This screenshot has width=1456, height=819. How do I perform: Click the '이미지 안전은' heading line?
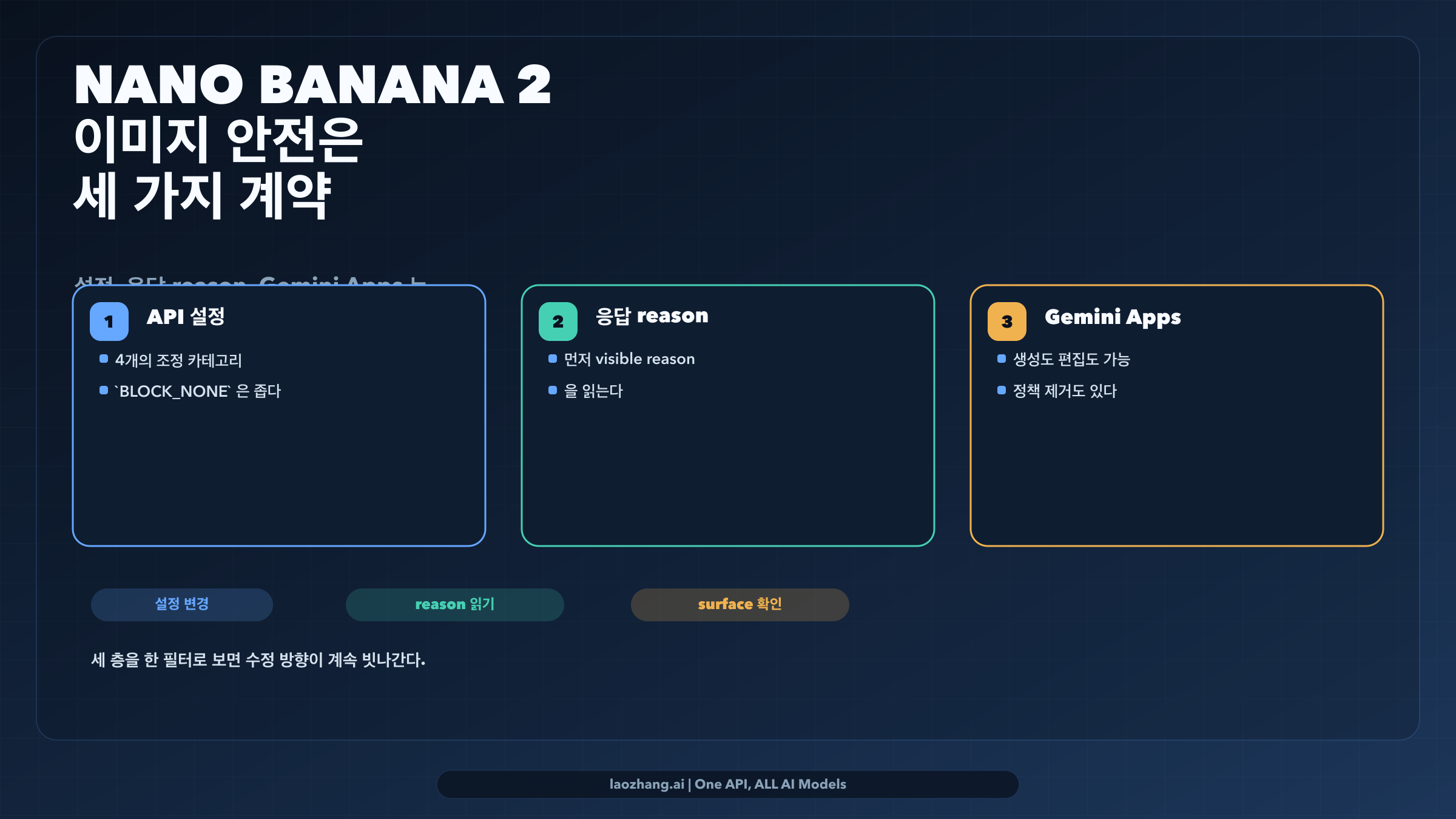click(218, 140)
